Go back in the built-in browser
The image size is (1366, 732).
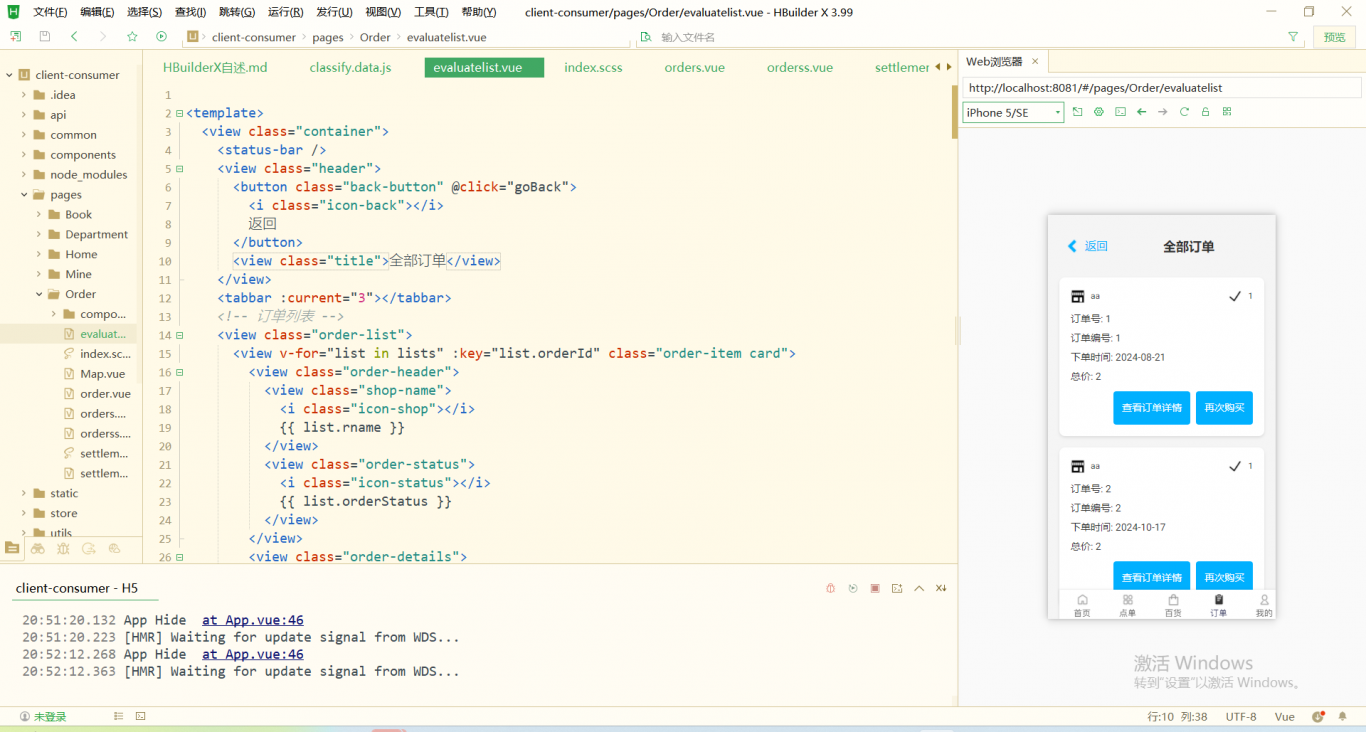[1141, 112]
